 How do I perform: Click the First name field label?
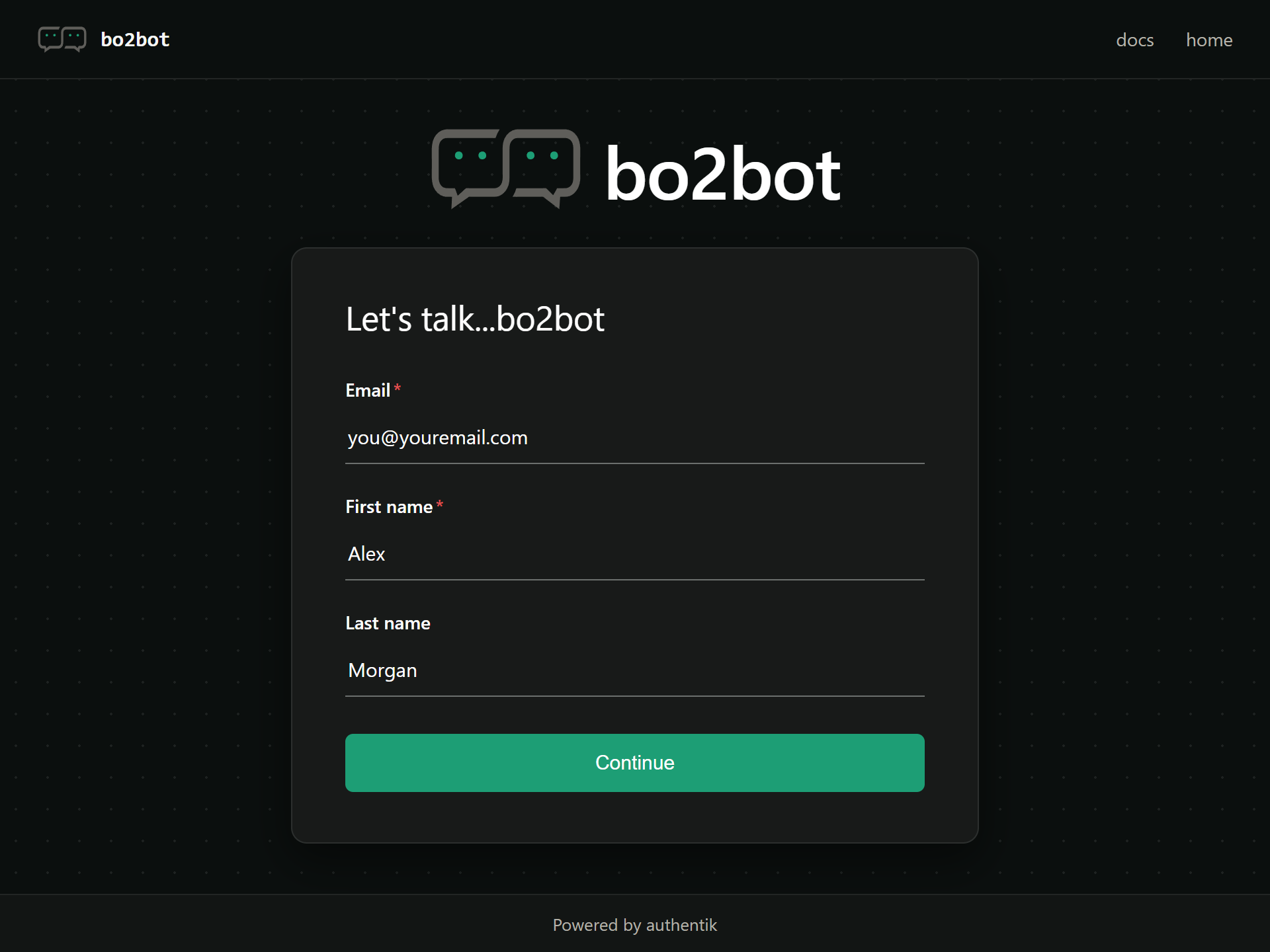coord(389,507)
